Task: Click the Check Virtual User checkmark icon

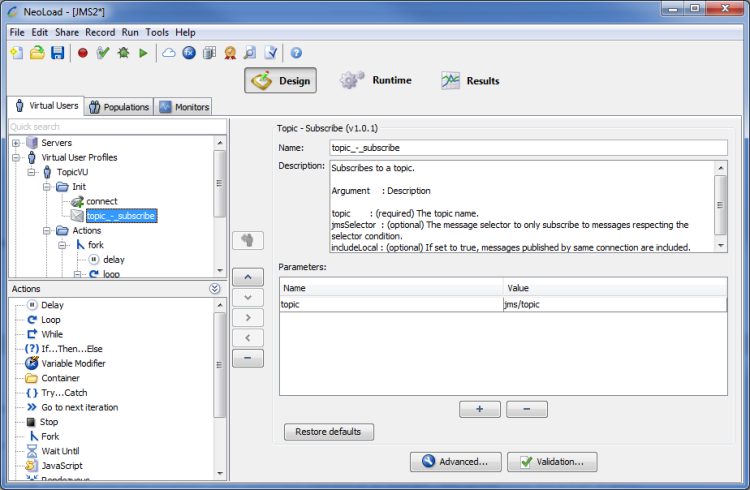Action: pyautogui.click(x=103, y=53)
